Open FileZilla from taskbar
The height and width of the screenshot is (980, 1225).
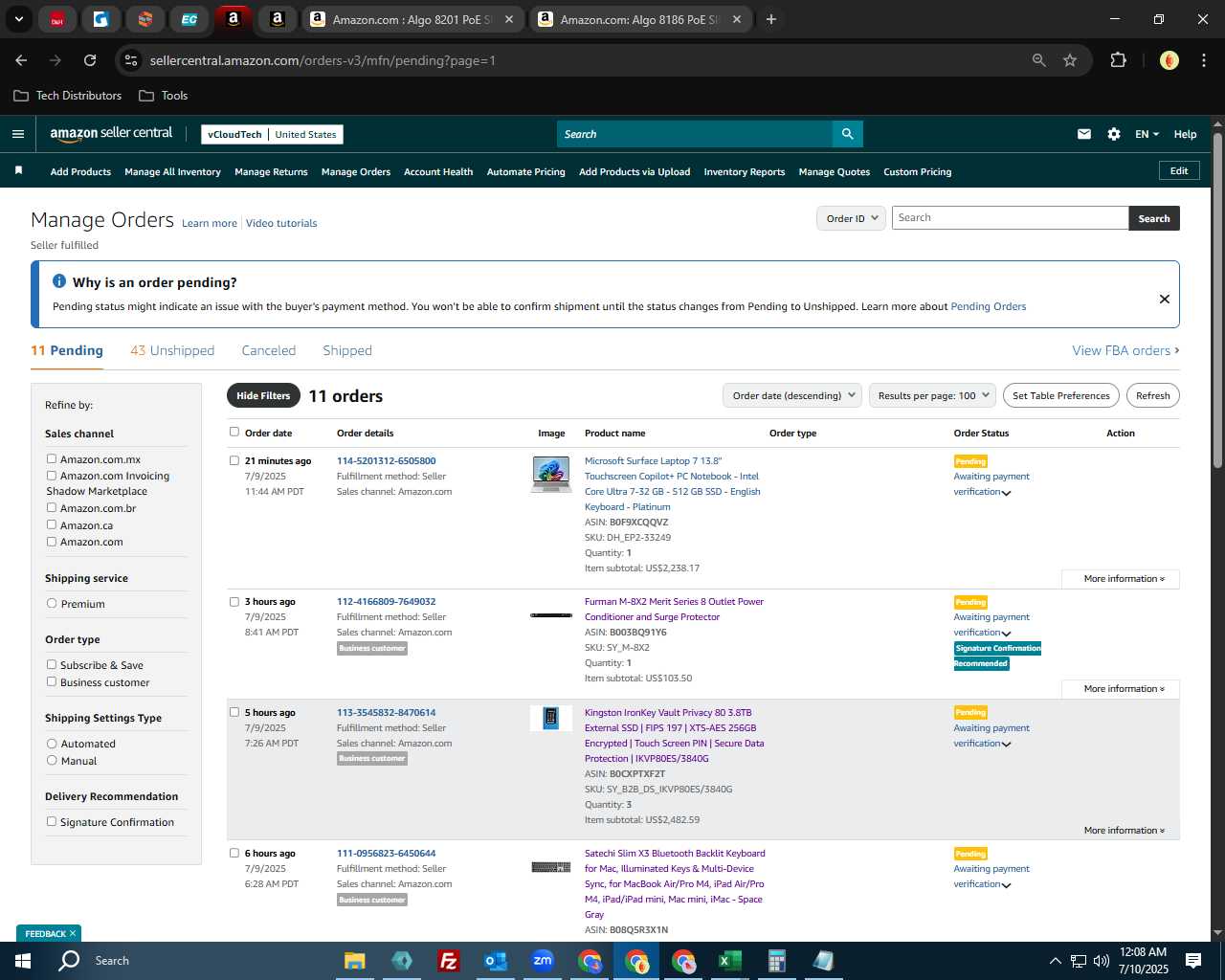448,961
